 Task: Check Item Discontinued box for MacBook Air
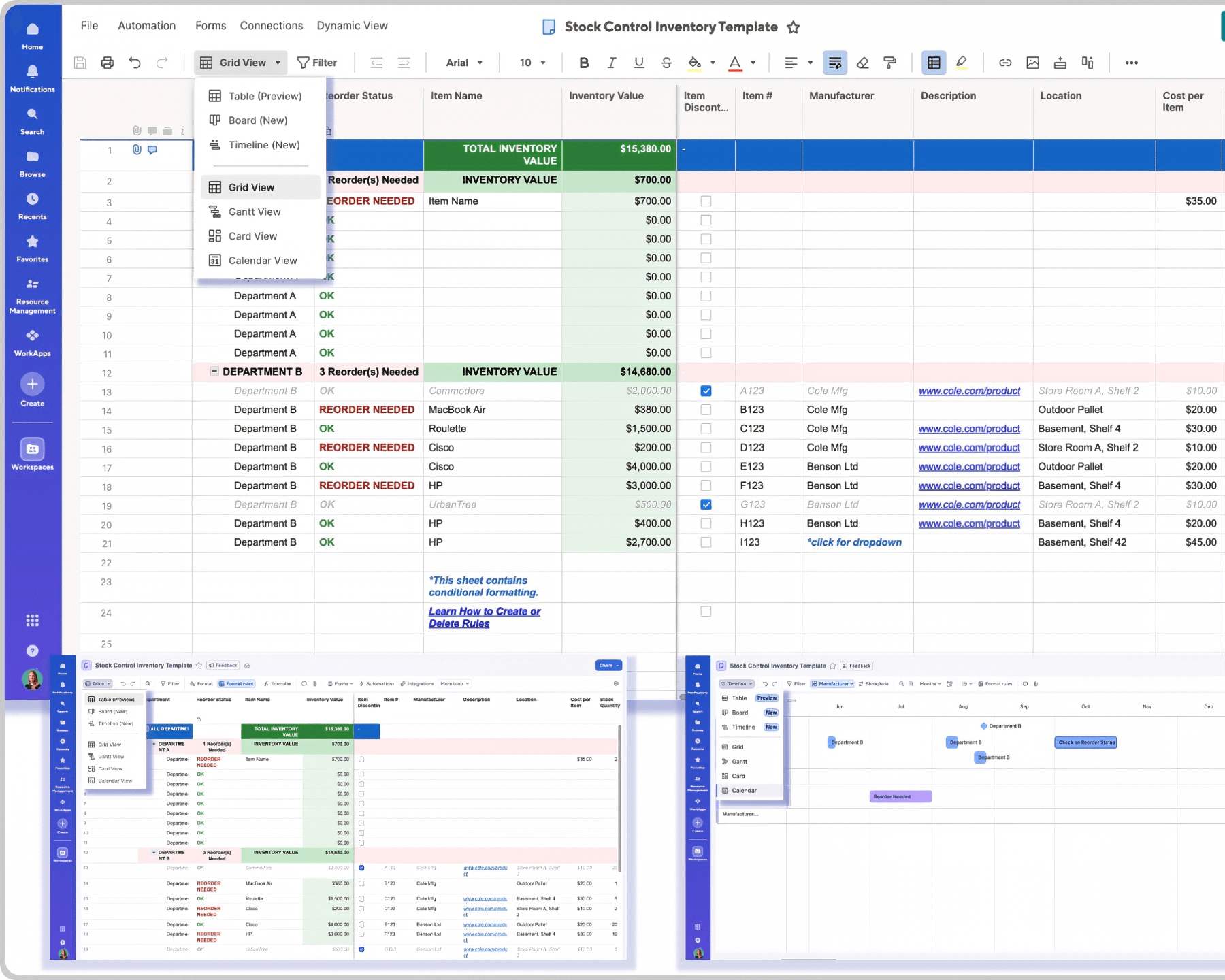tap(706, 410)
